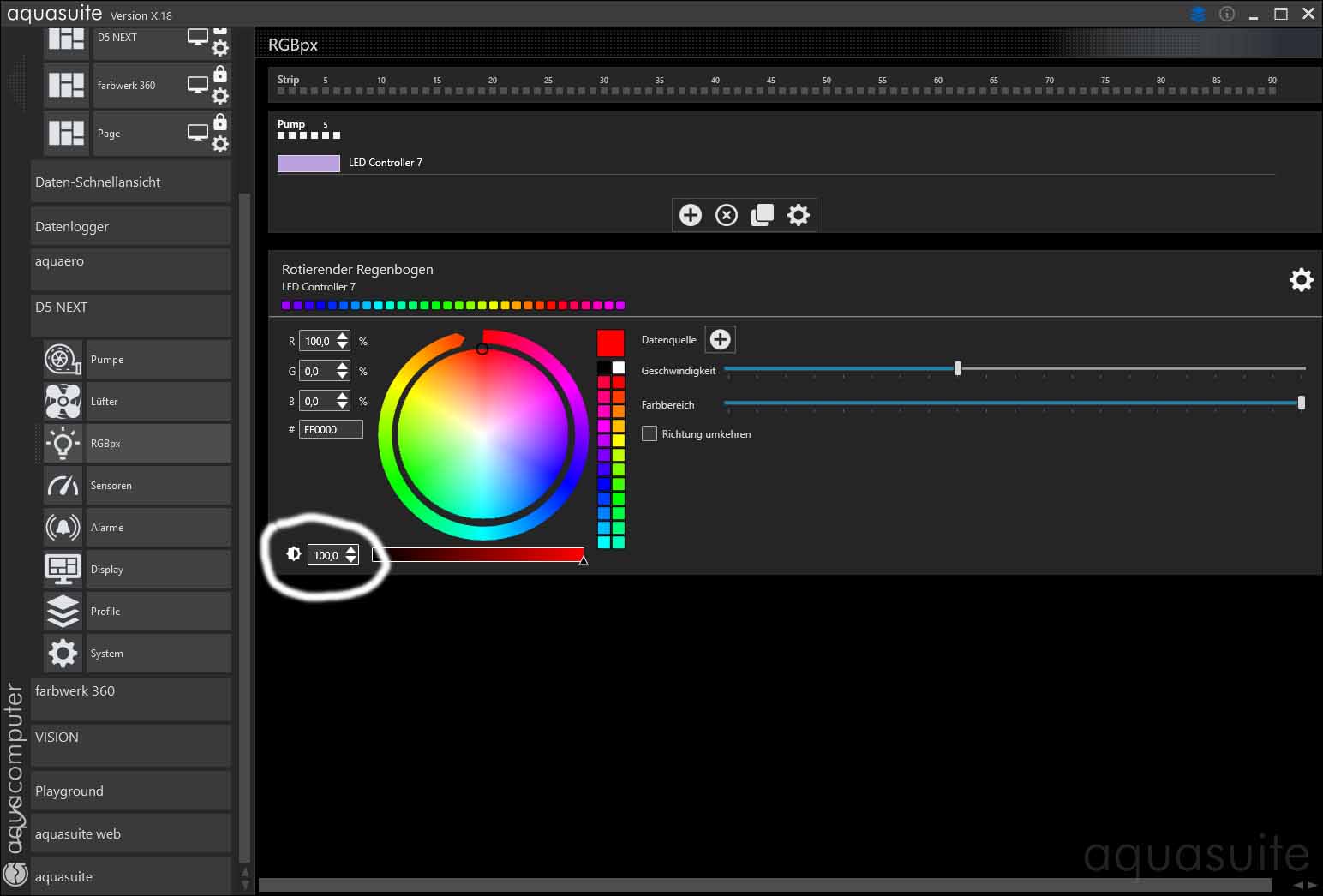
Task: Open settings gear of farbwerk 360 page
Action: (x=220, y=96)
